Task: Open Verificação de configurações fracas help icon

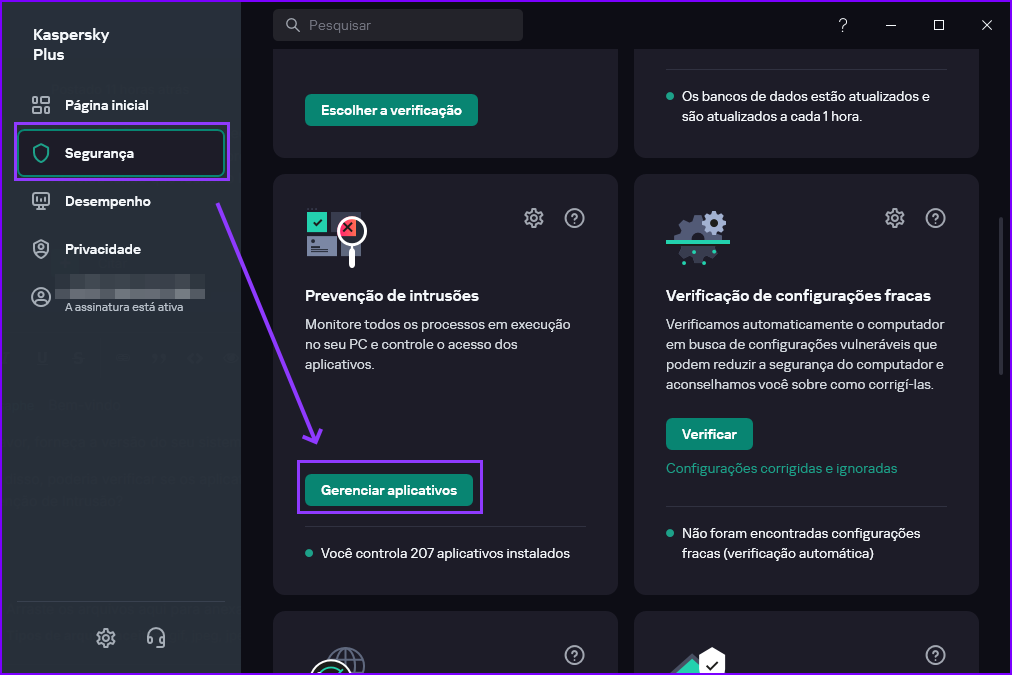Action: 935,218
